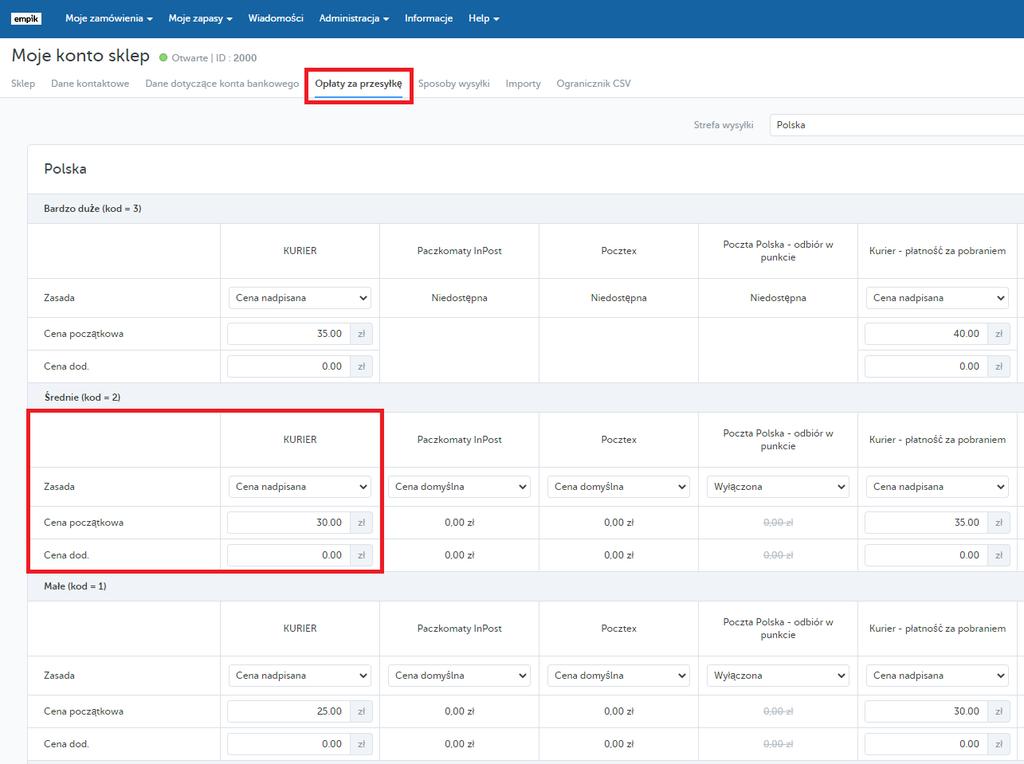
Task: Edit KURIER Cena początkowa 30.00 in Średnie
Action: (289, 522)
